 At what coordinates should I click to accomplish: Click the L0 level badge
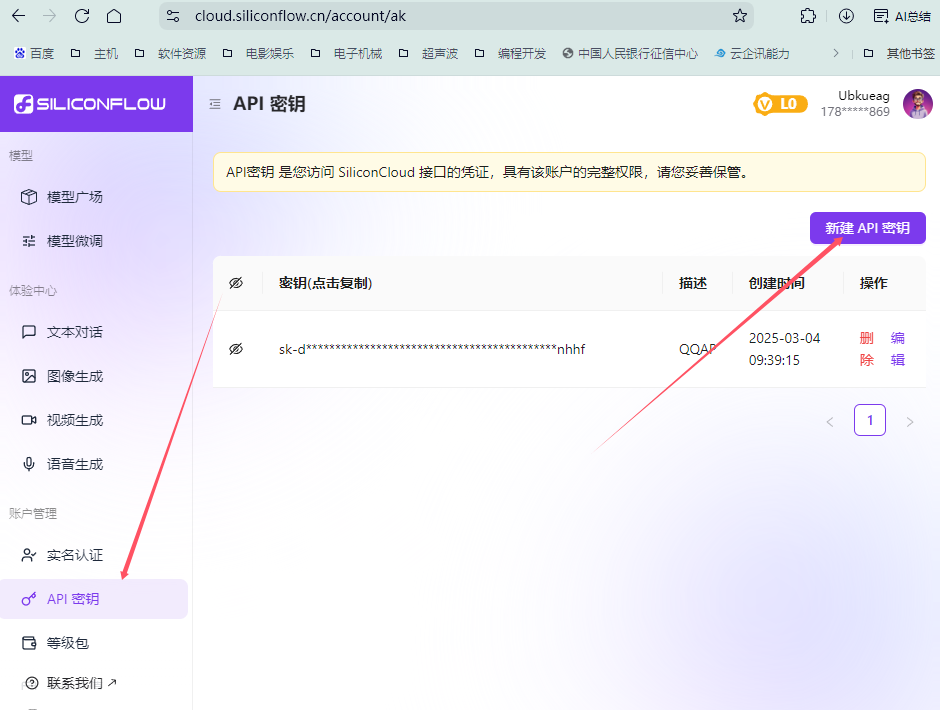pyautogui.click(x=780, y=104)
